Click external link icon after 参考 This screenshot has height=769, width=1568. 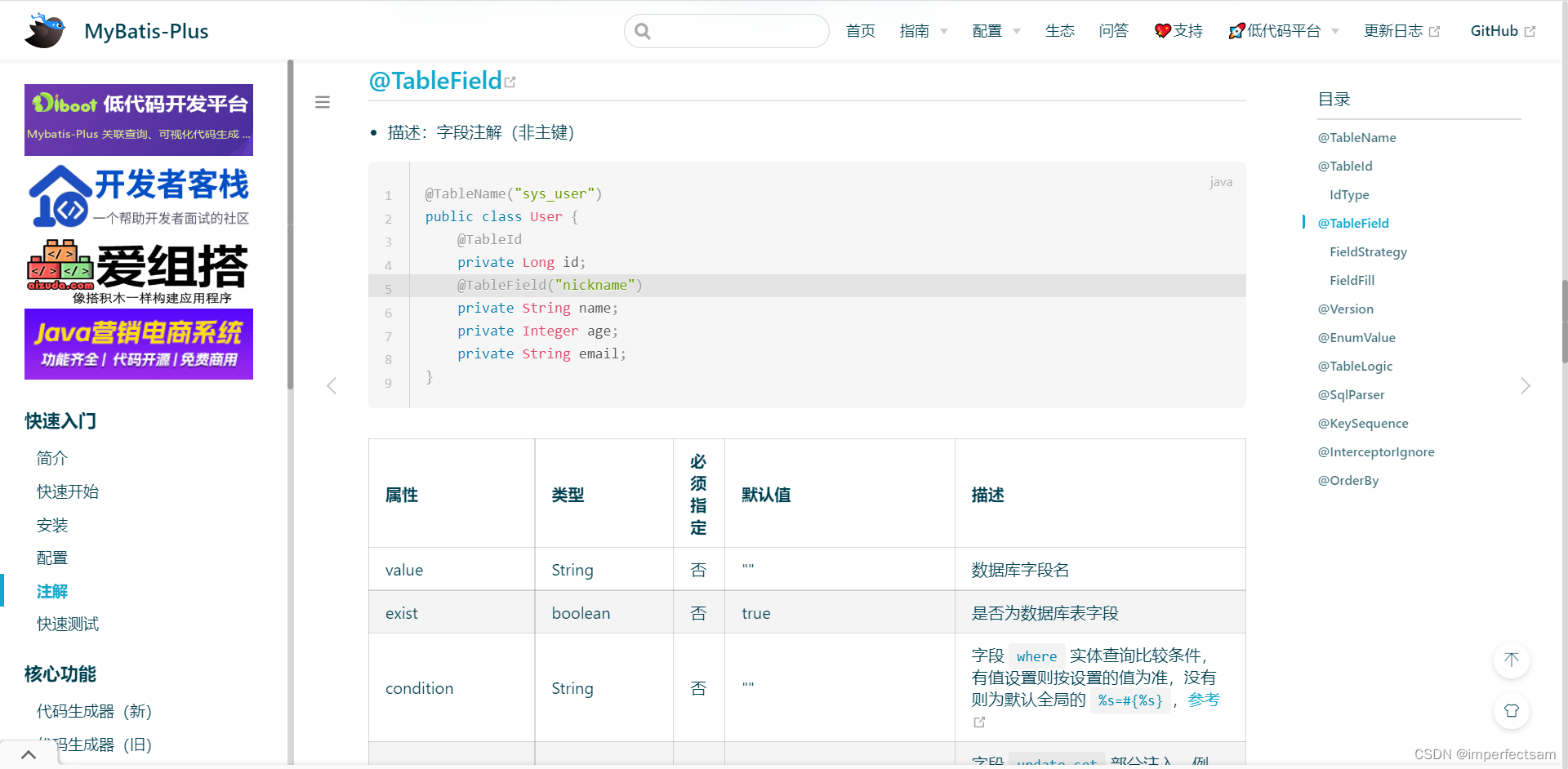[x=979, y=722]
